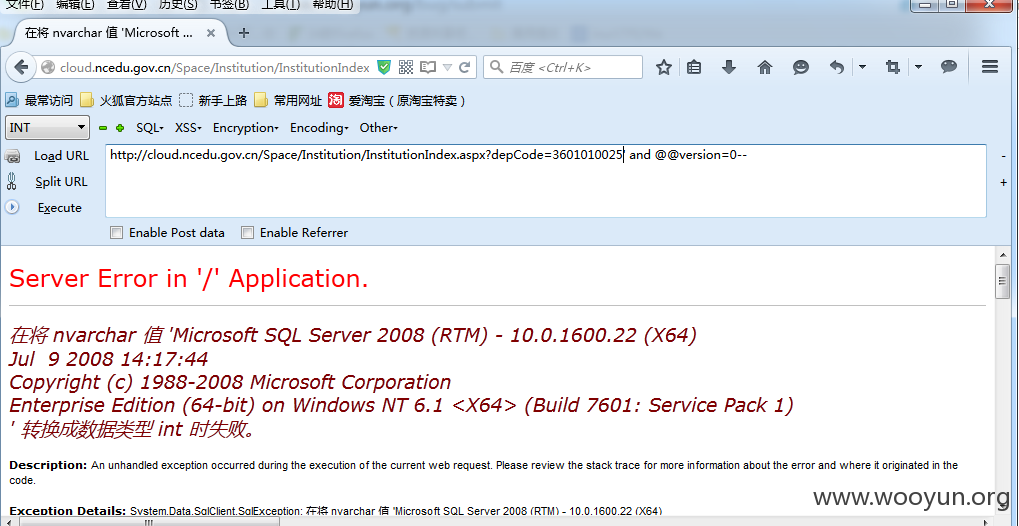Expand the XSS dropdown menu
This screenshot has width=1019, height=526.
tap(188, 128)
